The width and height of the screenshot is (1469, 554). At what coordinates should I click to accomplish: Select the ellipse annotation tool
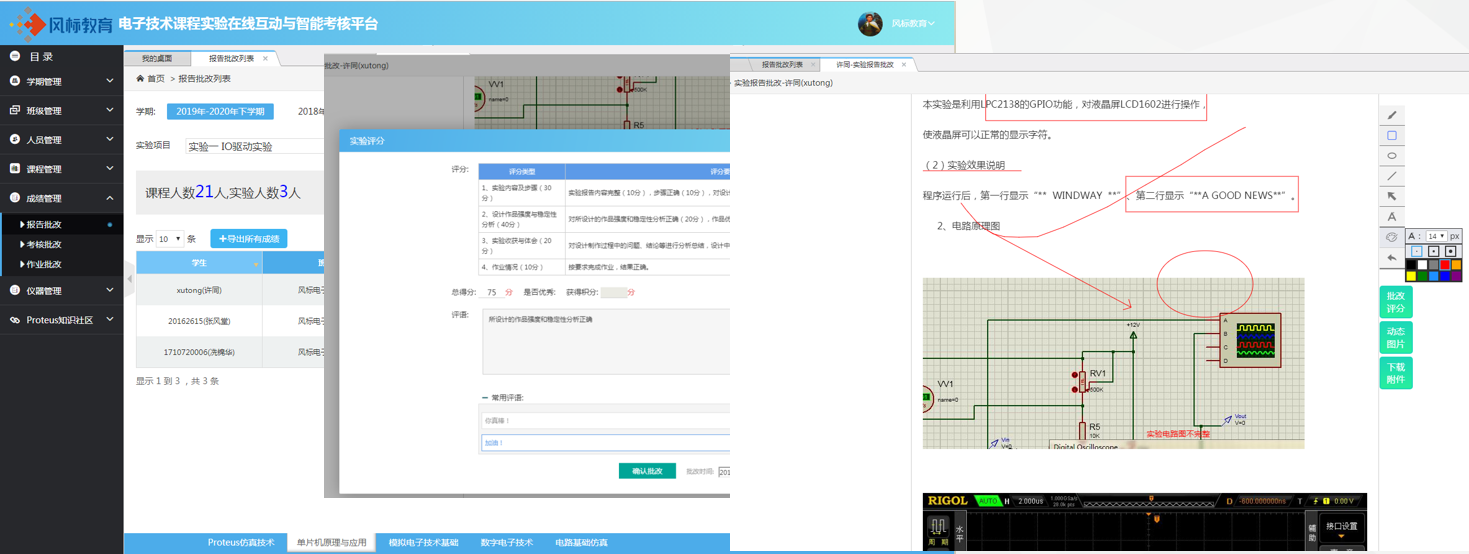1392,156
